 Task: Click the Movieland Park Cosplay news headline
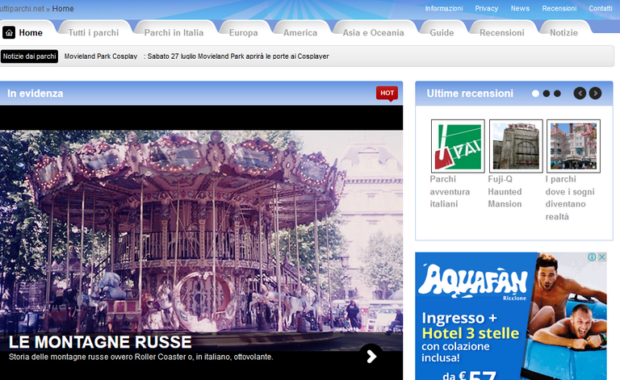point(101,56)
